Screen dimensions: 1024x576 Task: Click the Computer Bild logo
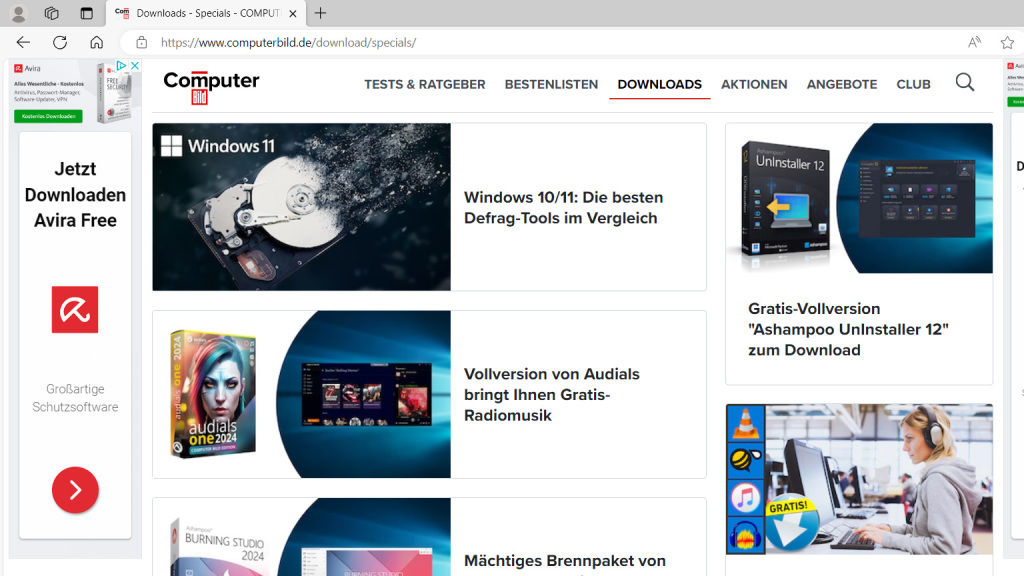click(x=210, y=85)
